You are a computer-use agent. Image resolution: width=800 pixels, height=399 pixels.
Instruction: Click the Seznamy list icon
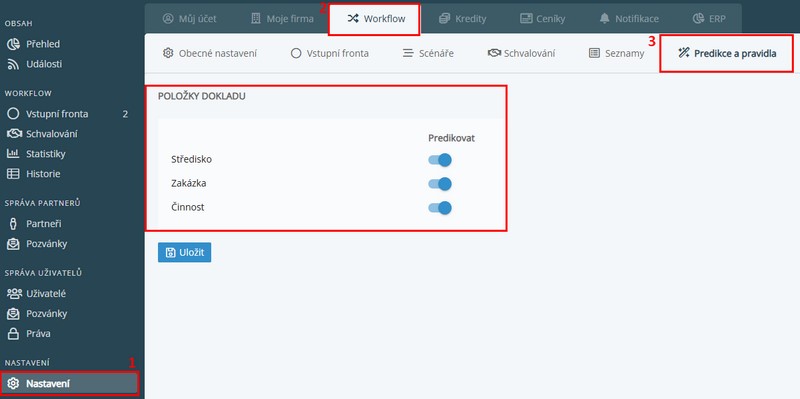594,53
